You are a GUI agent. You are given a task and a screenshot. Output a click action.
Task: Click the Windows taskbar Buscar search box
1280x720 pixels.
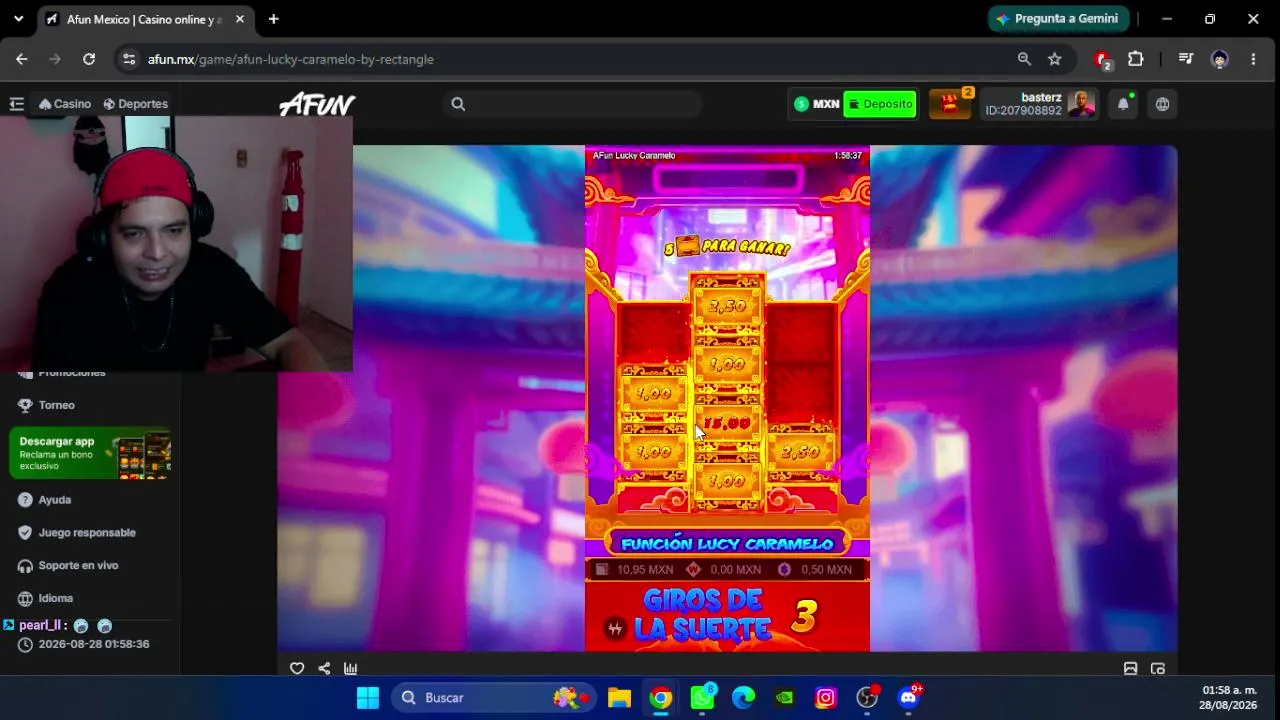tap(496, 698)
